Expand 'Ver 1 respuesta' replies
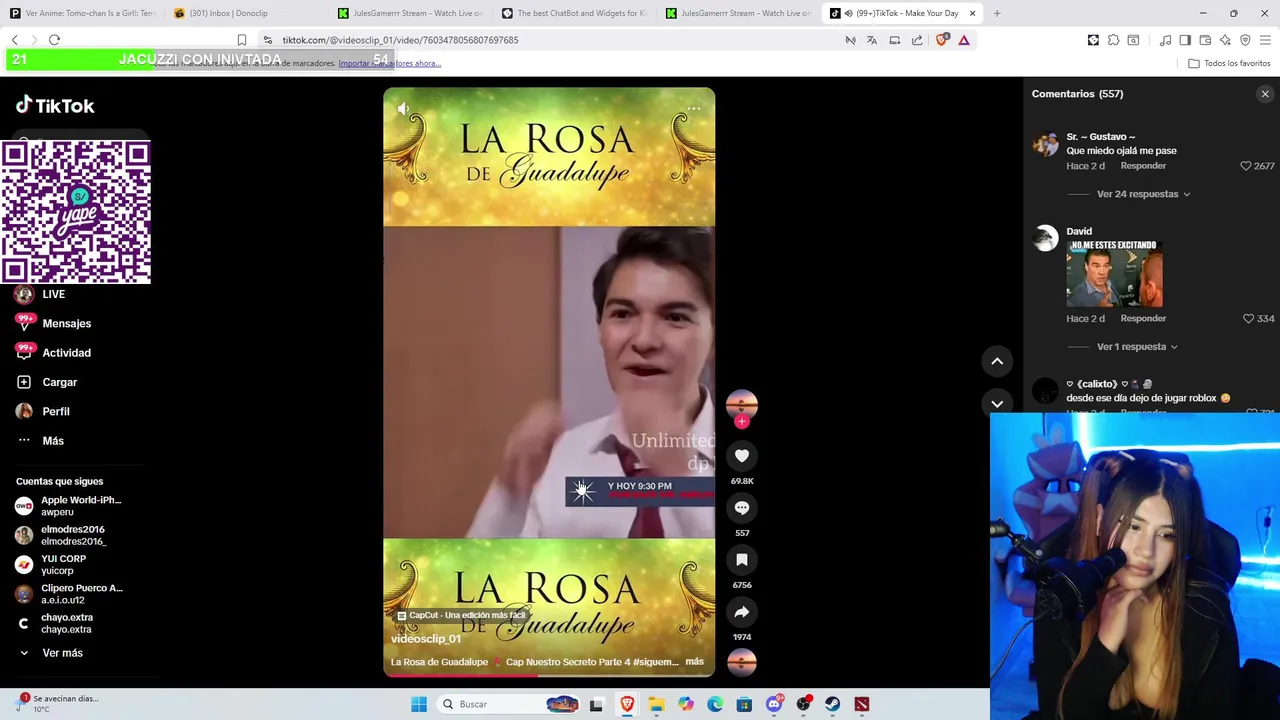1280x720 pixels. [x=1137, y=347]
